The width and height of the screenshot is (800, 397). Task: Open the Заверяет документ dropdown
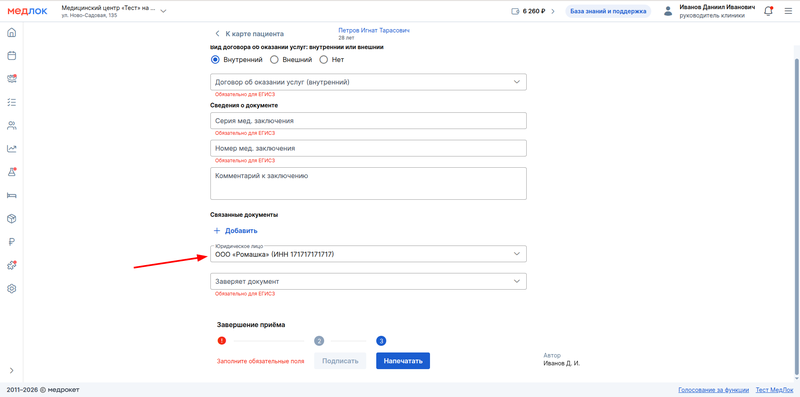tap(368, 281)
